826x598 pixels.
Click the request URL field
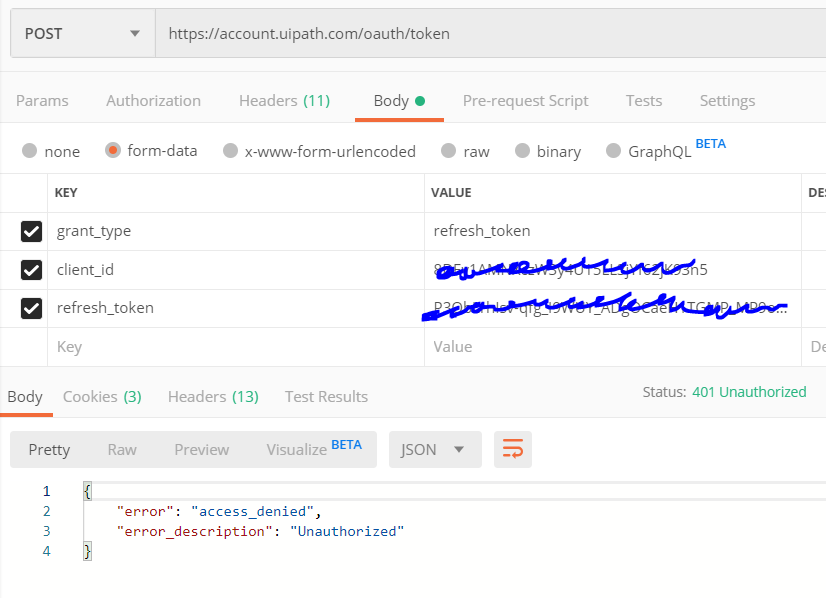coord(490,33)
